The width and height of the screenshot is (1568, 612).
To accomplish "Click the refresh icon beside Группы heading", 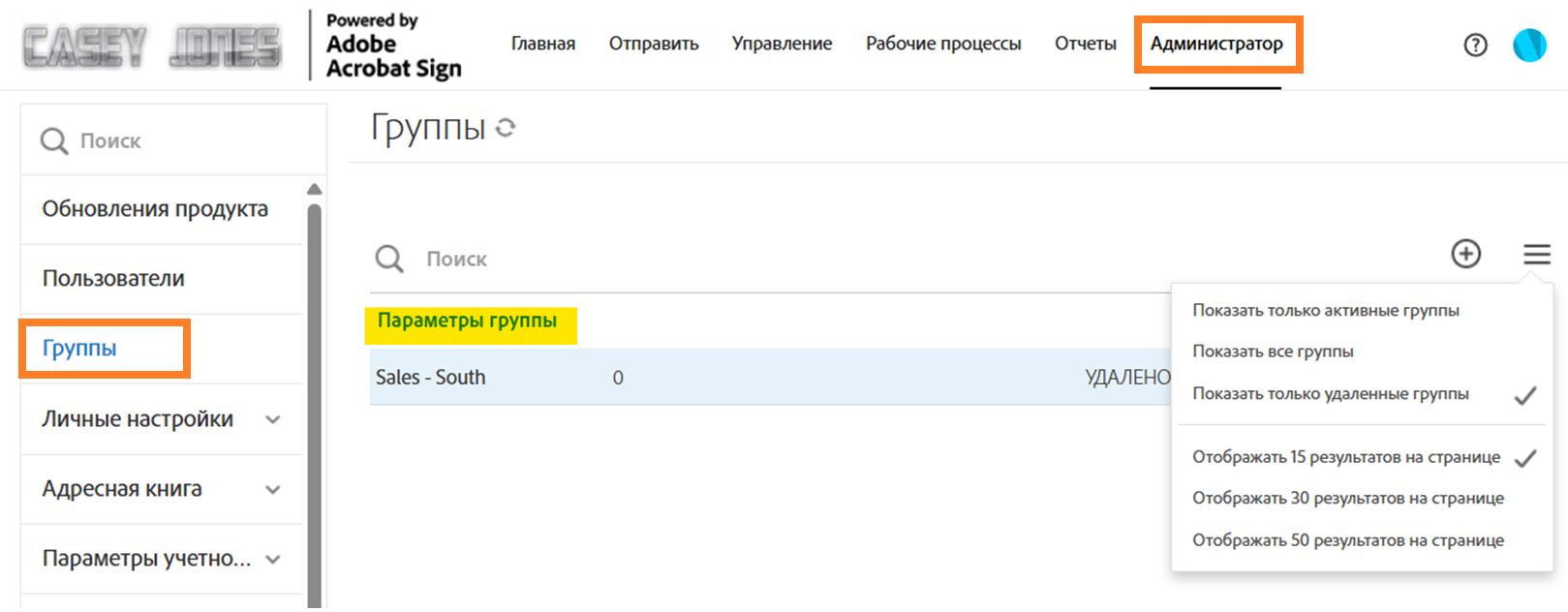I will pos(506,127).
